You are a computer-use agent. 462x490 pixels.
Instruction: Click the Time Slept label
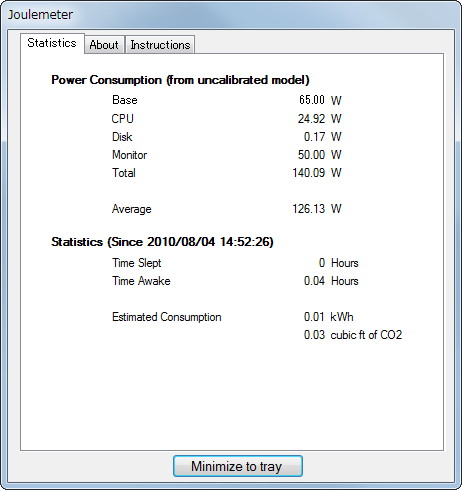(137, 263)
